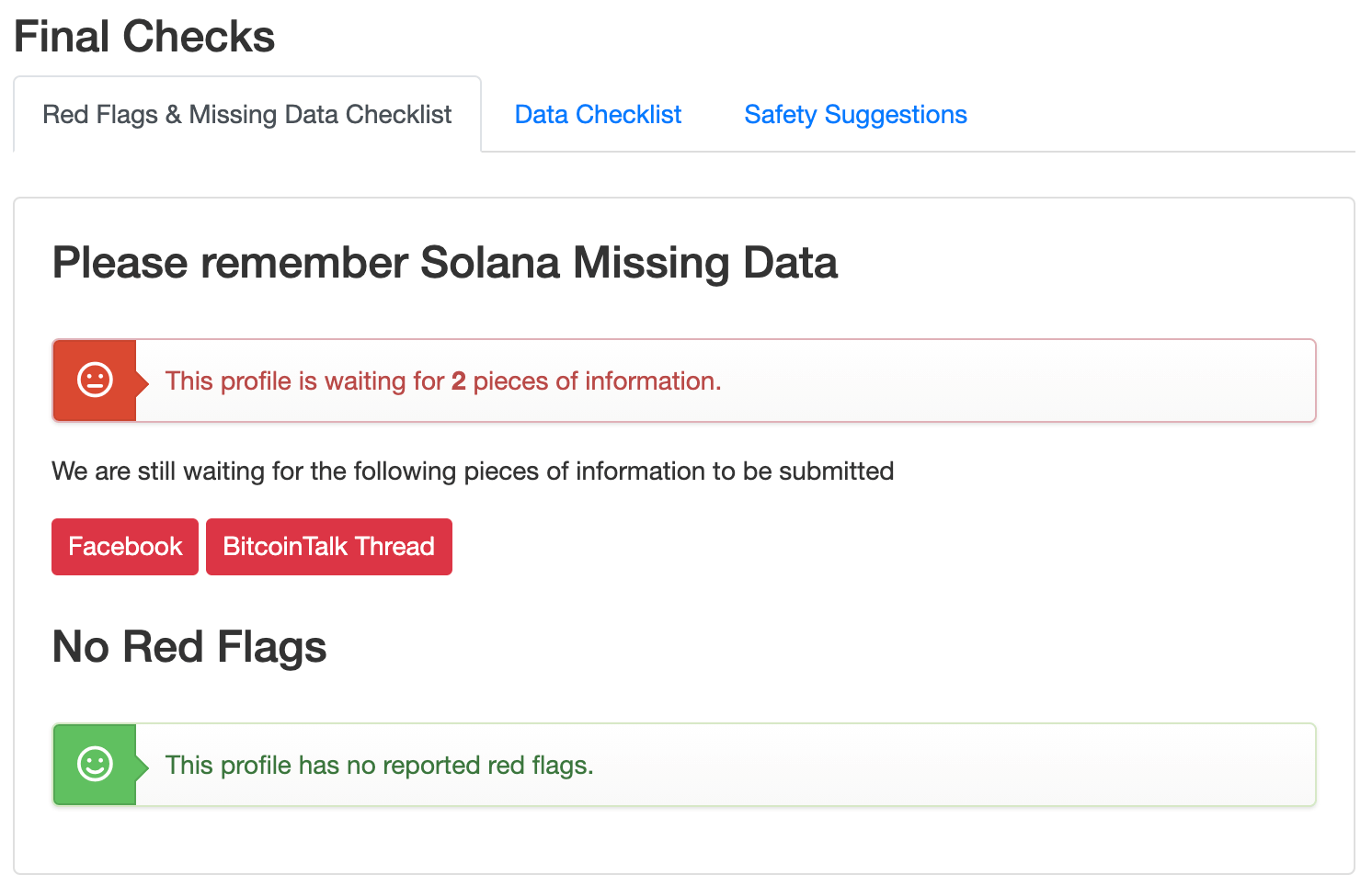Switch to the Safety Suggestions tab
1372x886 pixels.
coord(855,115)
